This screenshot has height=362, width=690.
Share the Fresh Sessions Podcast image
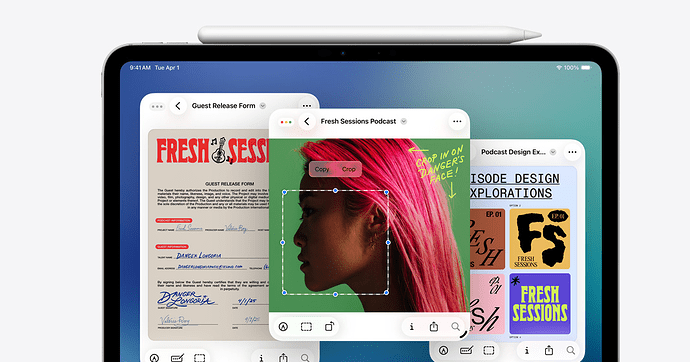434,326
